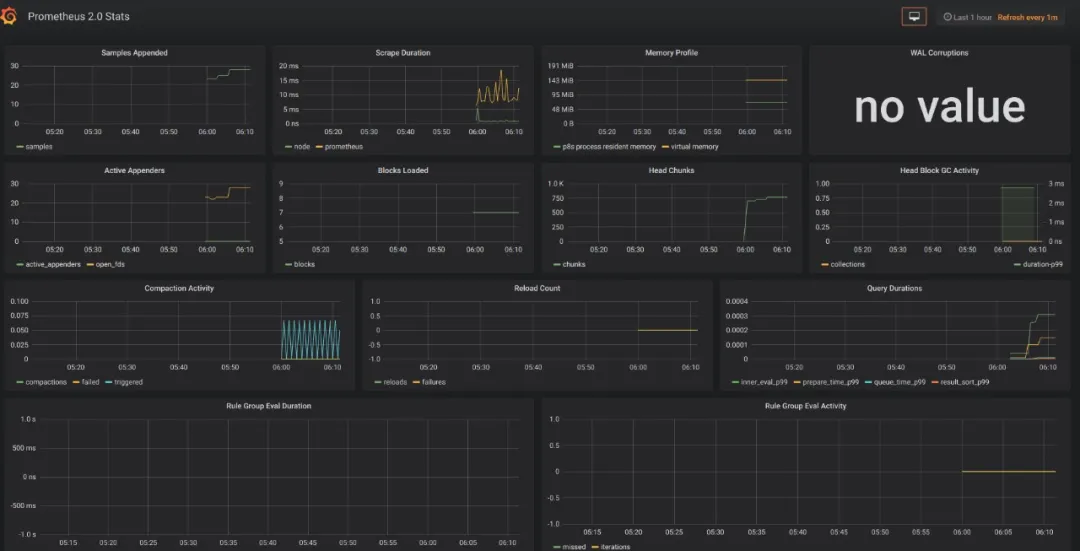Click the failures legend item in Reload Count
Screen dimensions: 1080x551
click(433, 382)
